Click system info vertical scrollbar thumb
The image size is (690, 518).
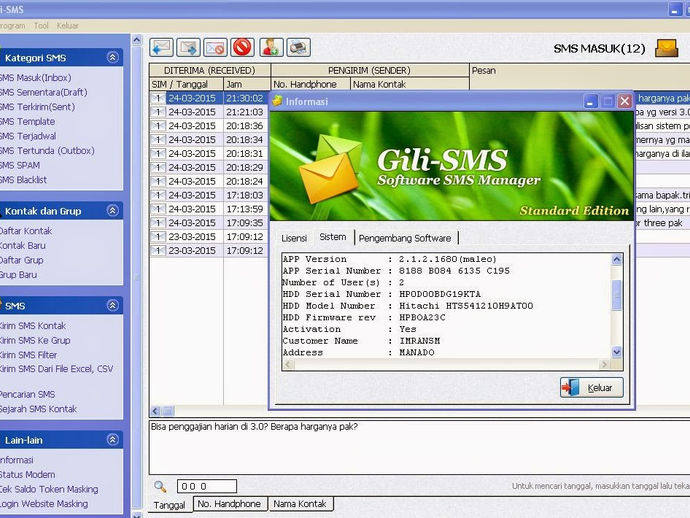point(617,295)
